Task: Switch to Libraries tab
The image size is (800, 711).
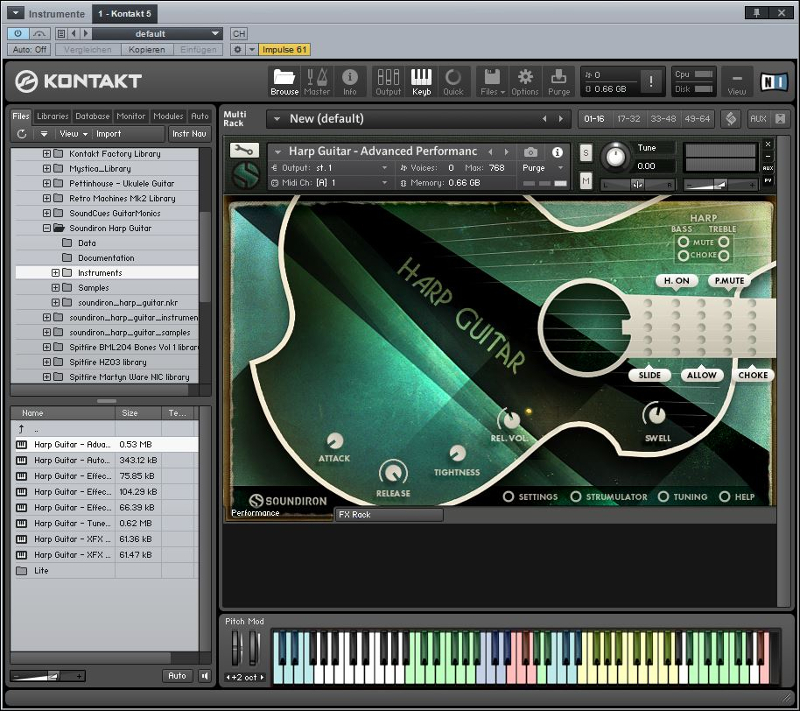Action: tap(53, 116)
